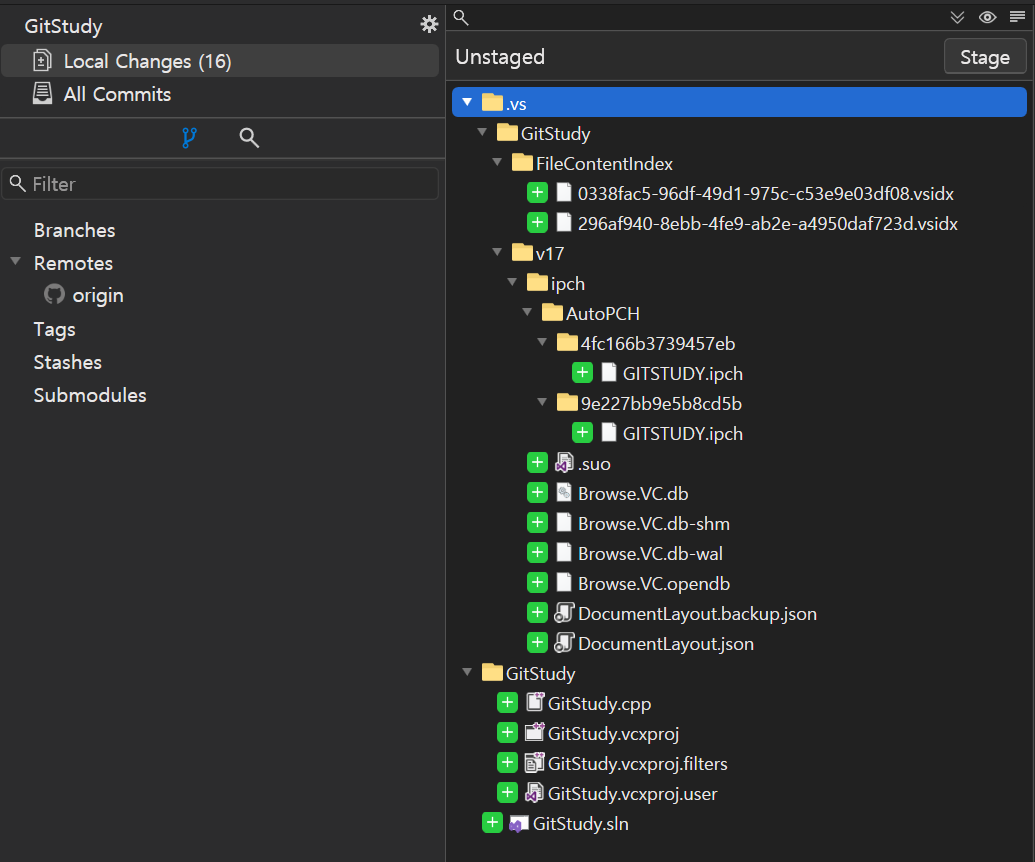Collapse the ipch folder arrow
The height and width of the screenshot is (862, 1035).
512,282
